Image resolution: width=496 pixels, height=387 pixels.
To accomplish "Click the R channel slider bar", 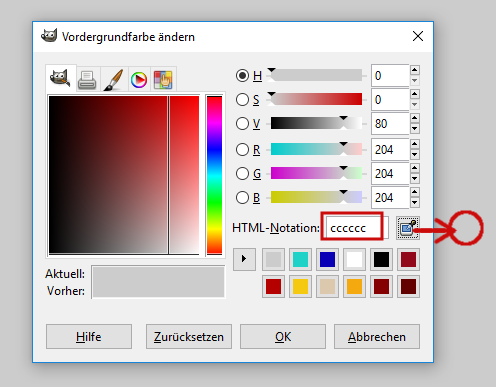I will [x=316, y=149].
